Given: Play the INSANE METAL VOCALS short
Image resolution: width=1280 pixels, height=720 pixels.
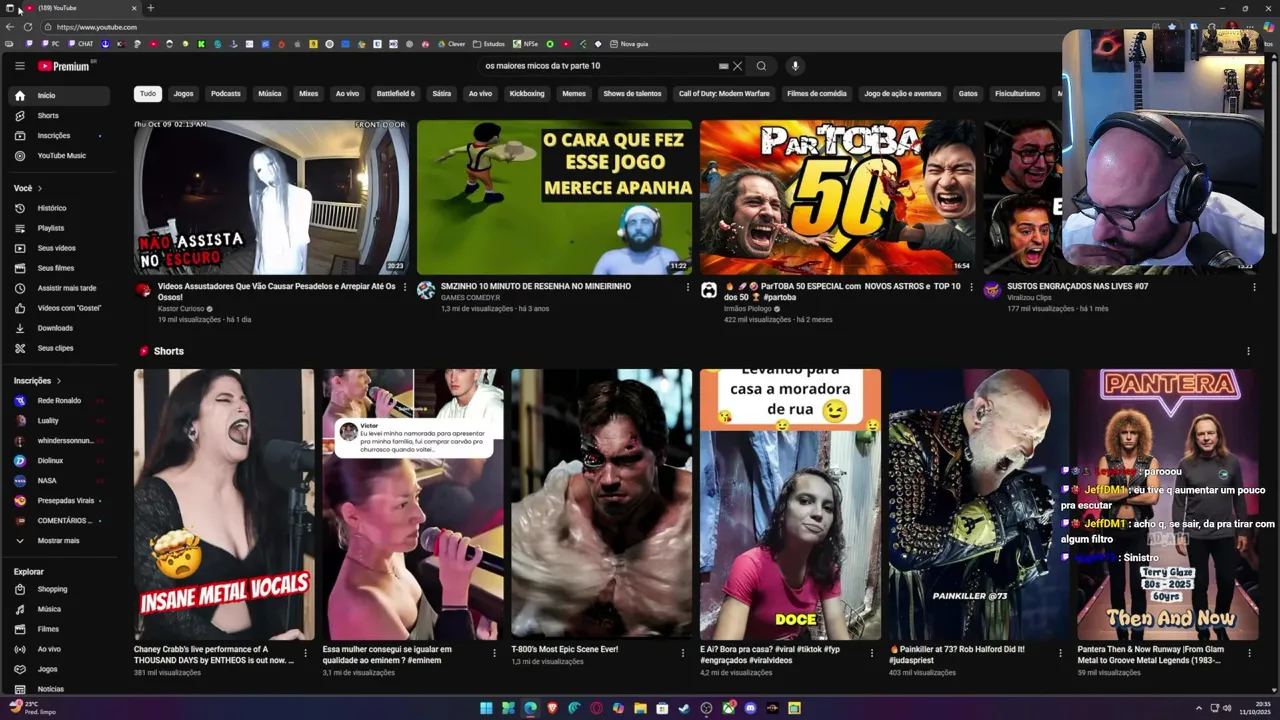Looking at the screenshot, I should [x=224, y=504].
